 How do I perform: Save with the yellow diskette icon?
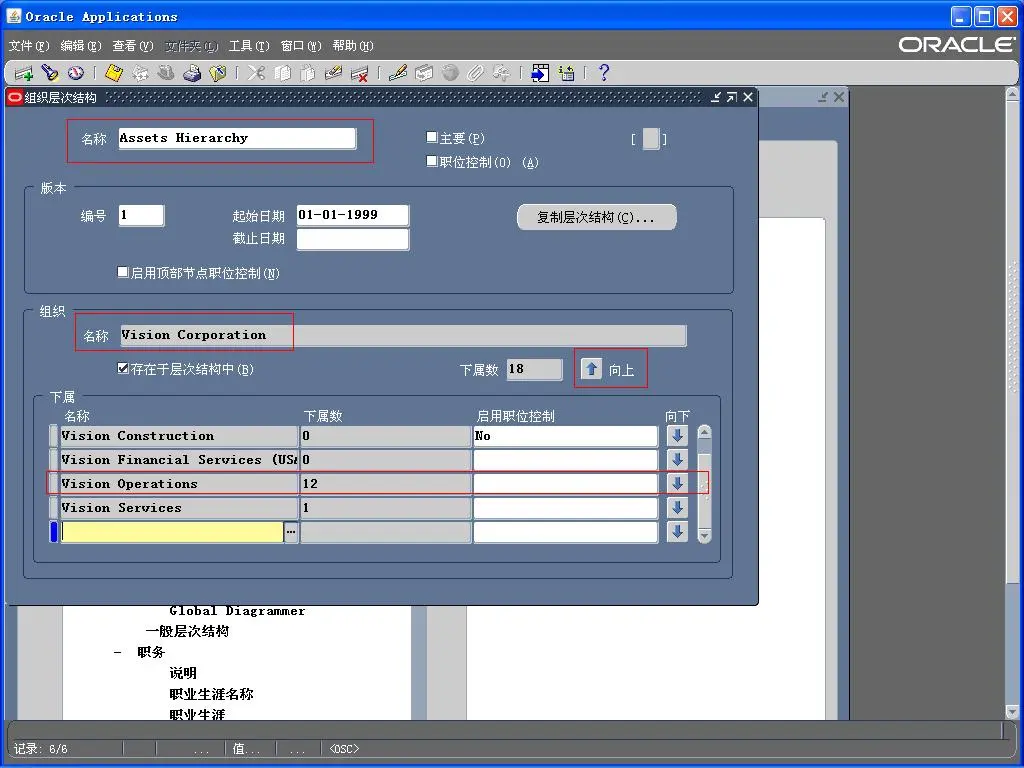pos(114,73)
